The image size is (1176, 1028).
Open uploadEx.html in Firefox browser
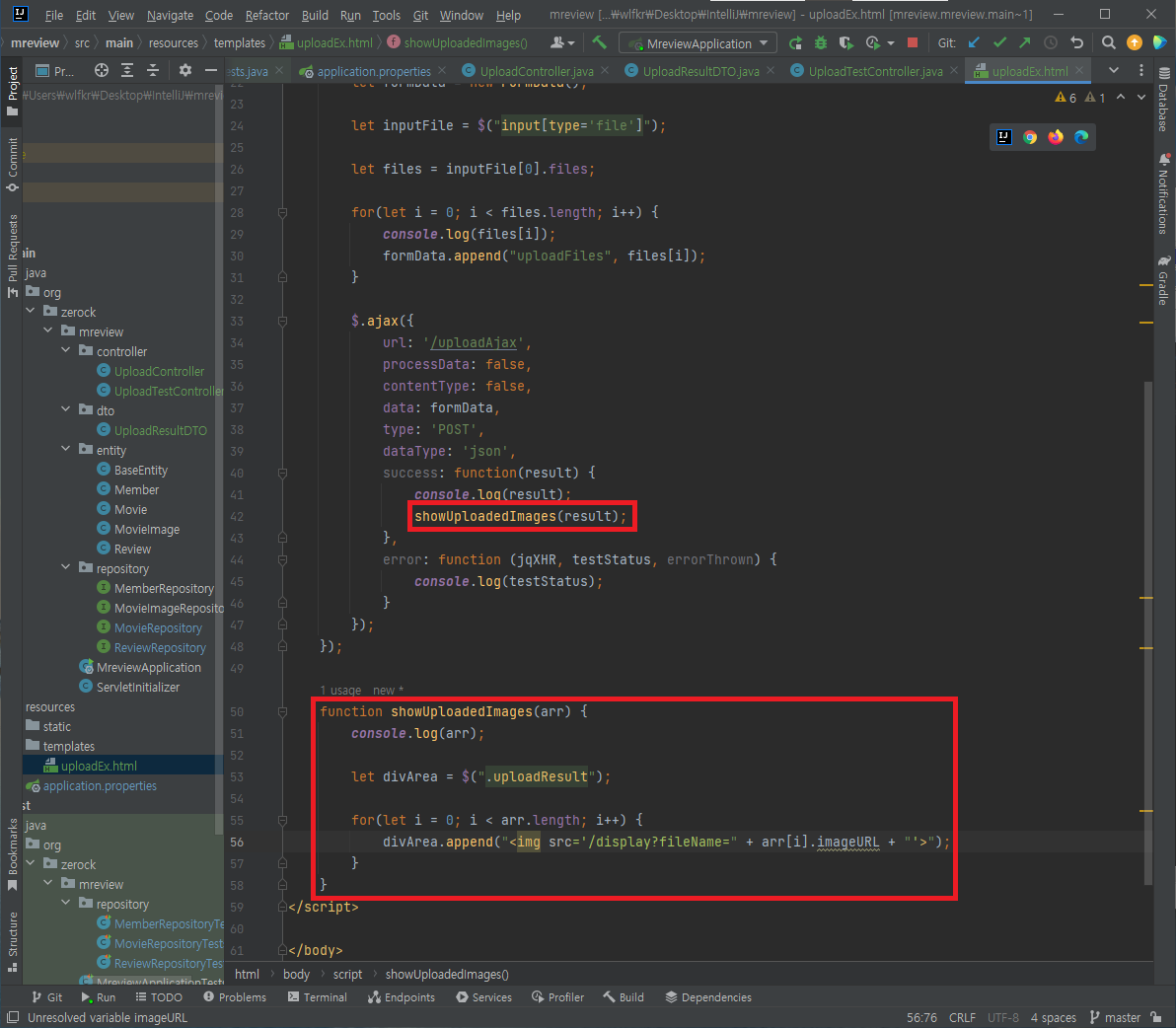click(1056, 136)
